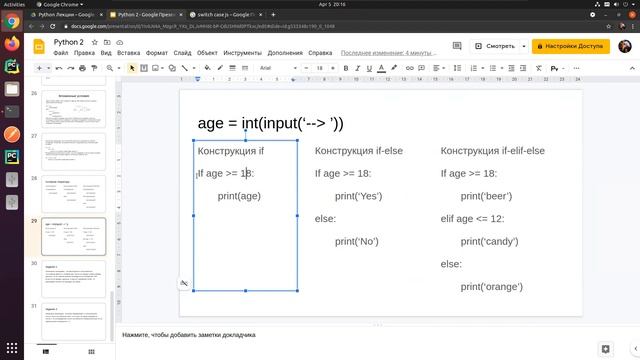
Task: Click the font size field
Action: click(320, 68)
